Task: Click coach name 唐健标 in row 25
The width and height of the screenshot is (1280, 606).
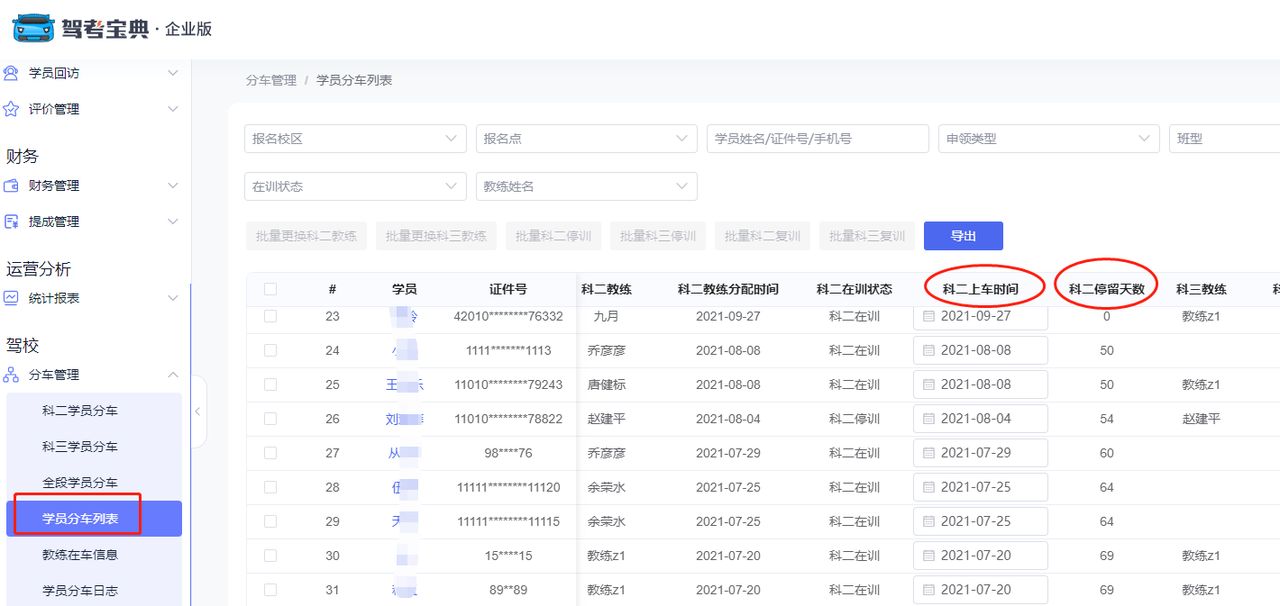Action: tap(607, 385)
